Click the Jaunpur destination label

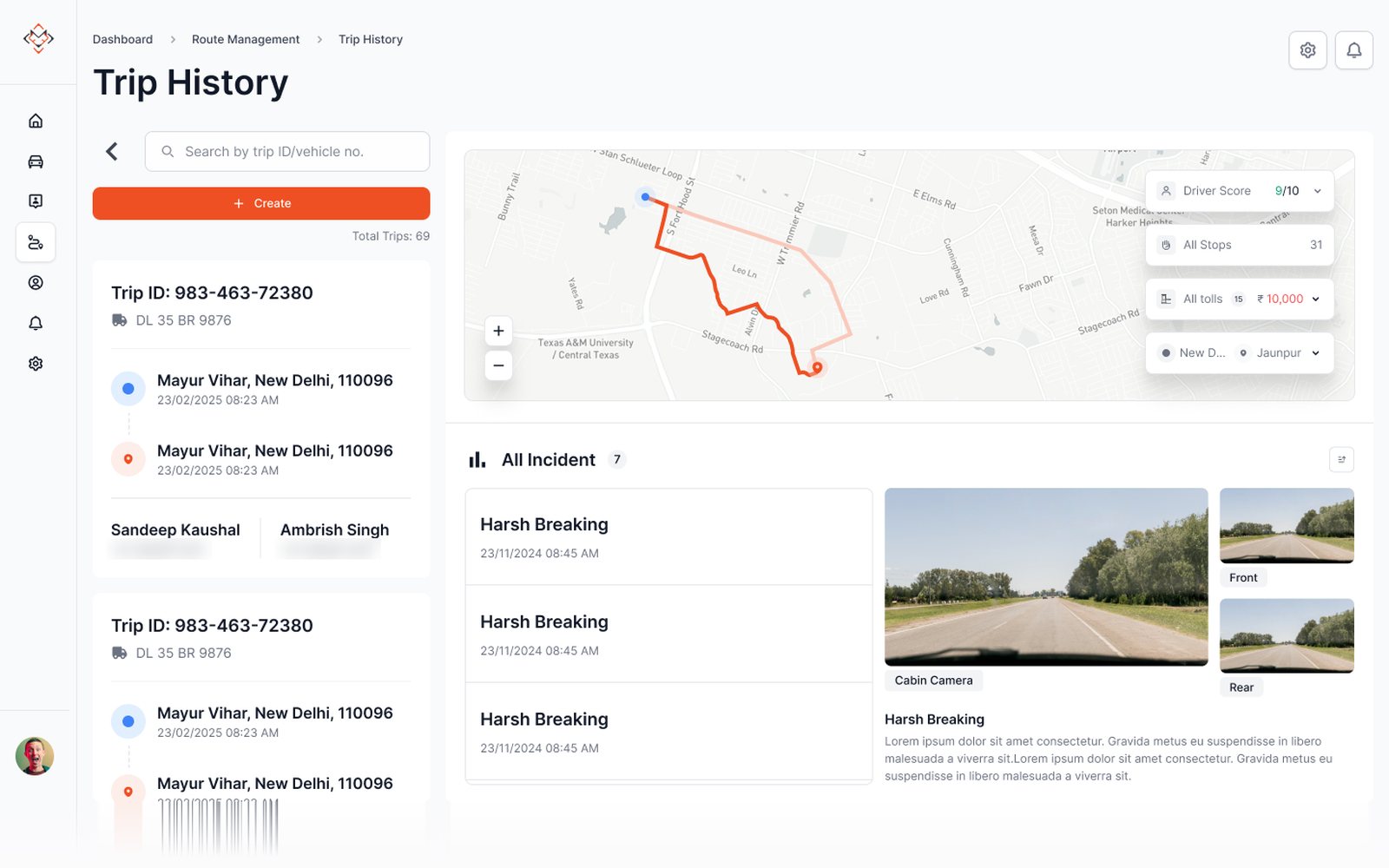coord(1279,352)
